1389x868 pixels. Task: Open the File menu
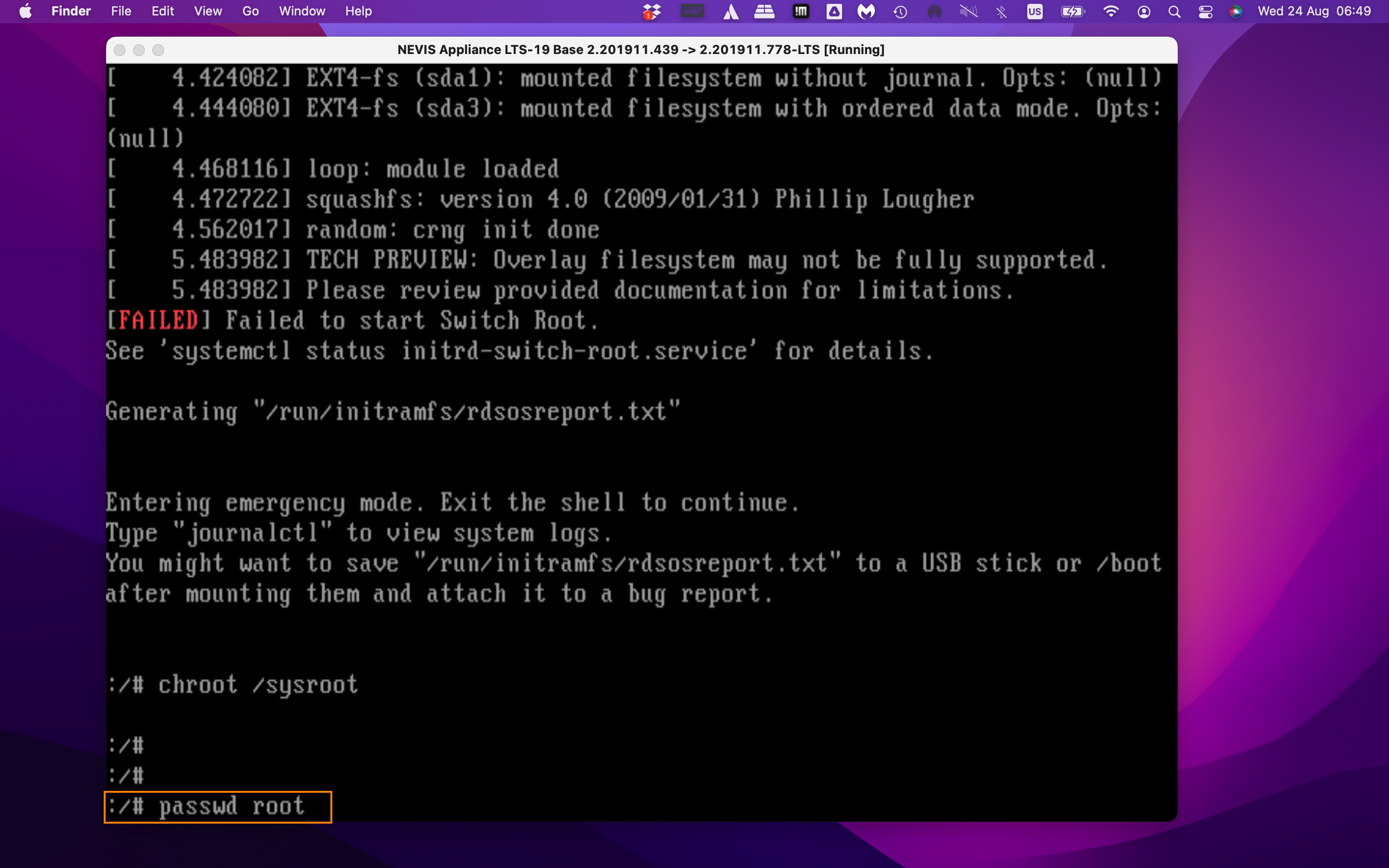tap(121, 12)
